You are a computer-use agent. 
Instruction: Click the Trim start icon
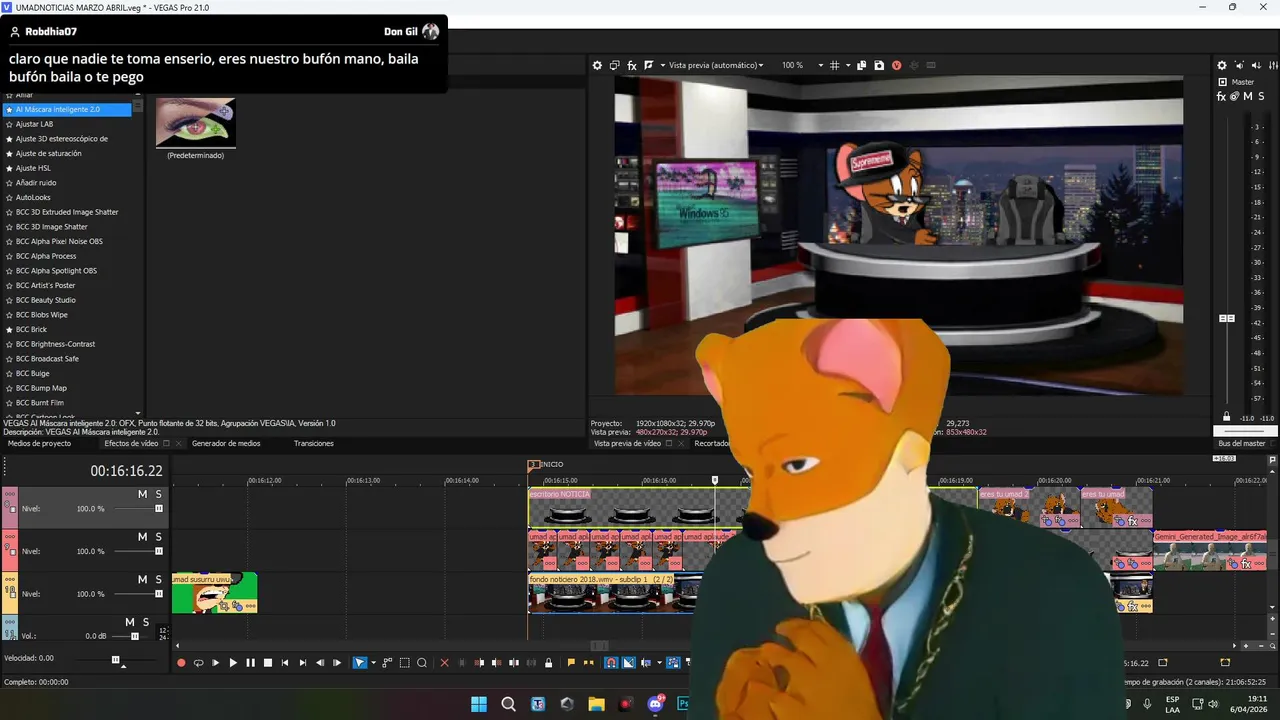click(479, 662)
